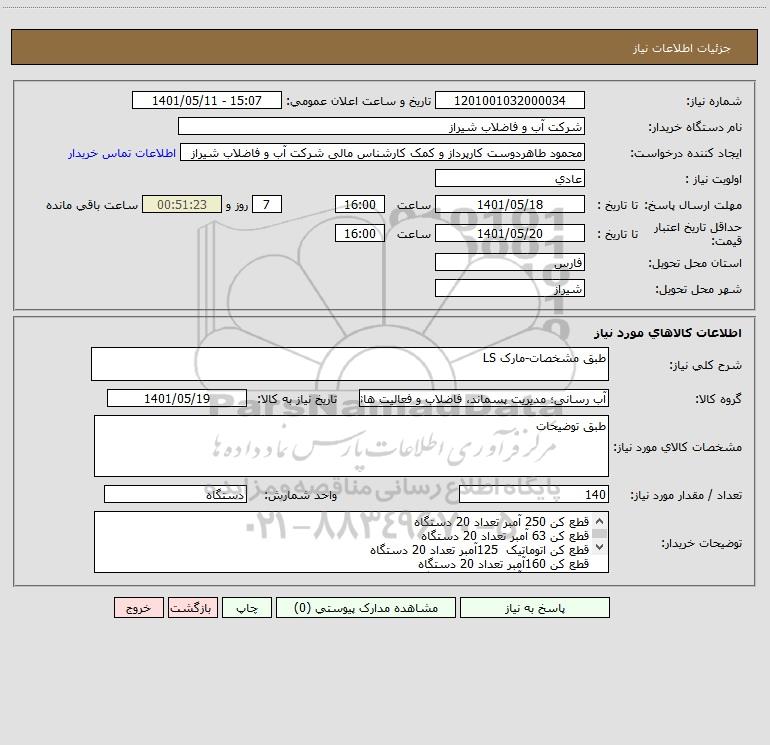Open 'اطلاعات تماس خریدار' link
This screenshot has width=770, height=745.
(x=122, y=153)
